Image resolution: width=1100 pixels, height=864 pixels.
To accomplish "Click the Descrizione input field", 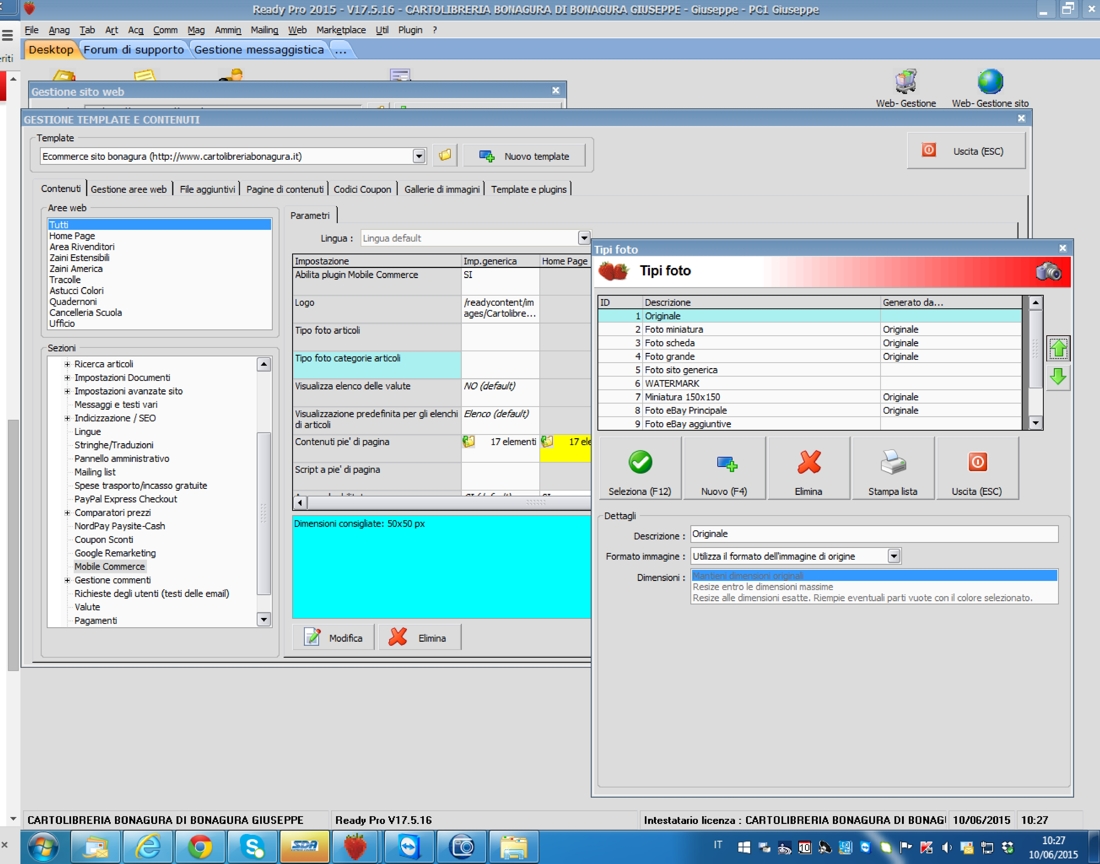I will 874,534.
